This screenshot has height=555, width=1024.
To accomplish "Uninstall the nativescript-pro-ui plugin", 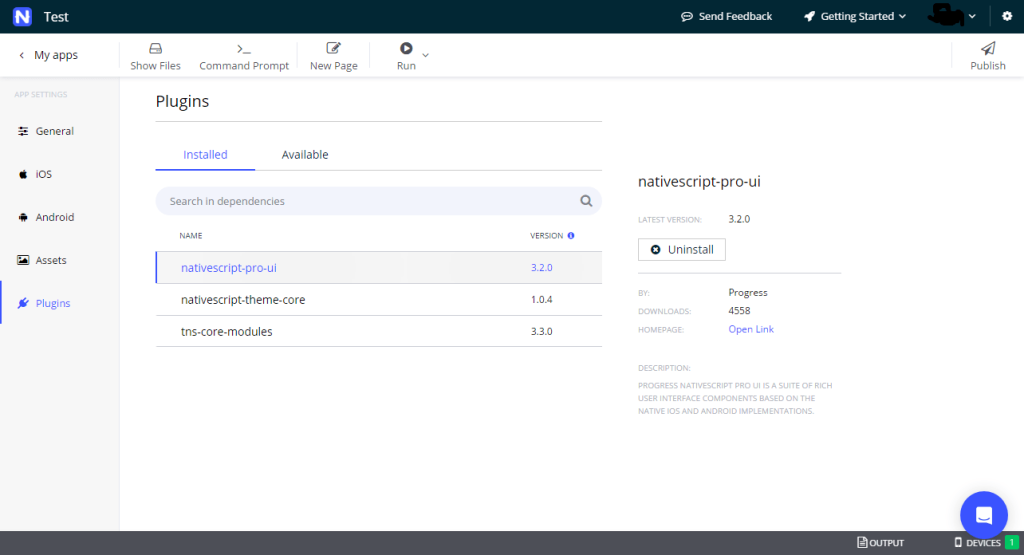I will coord(682,249).
